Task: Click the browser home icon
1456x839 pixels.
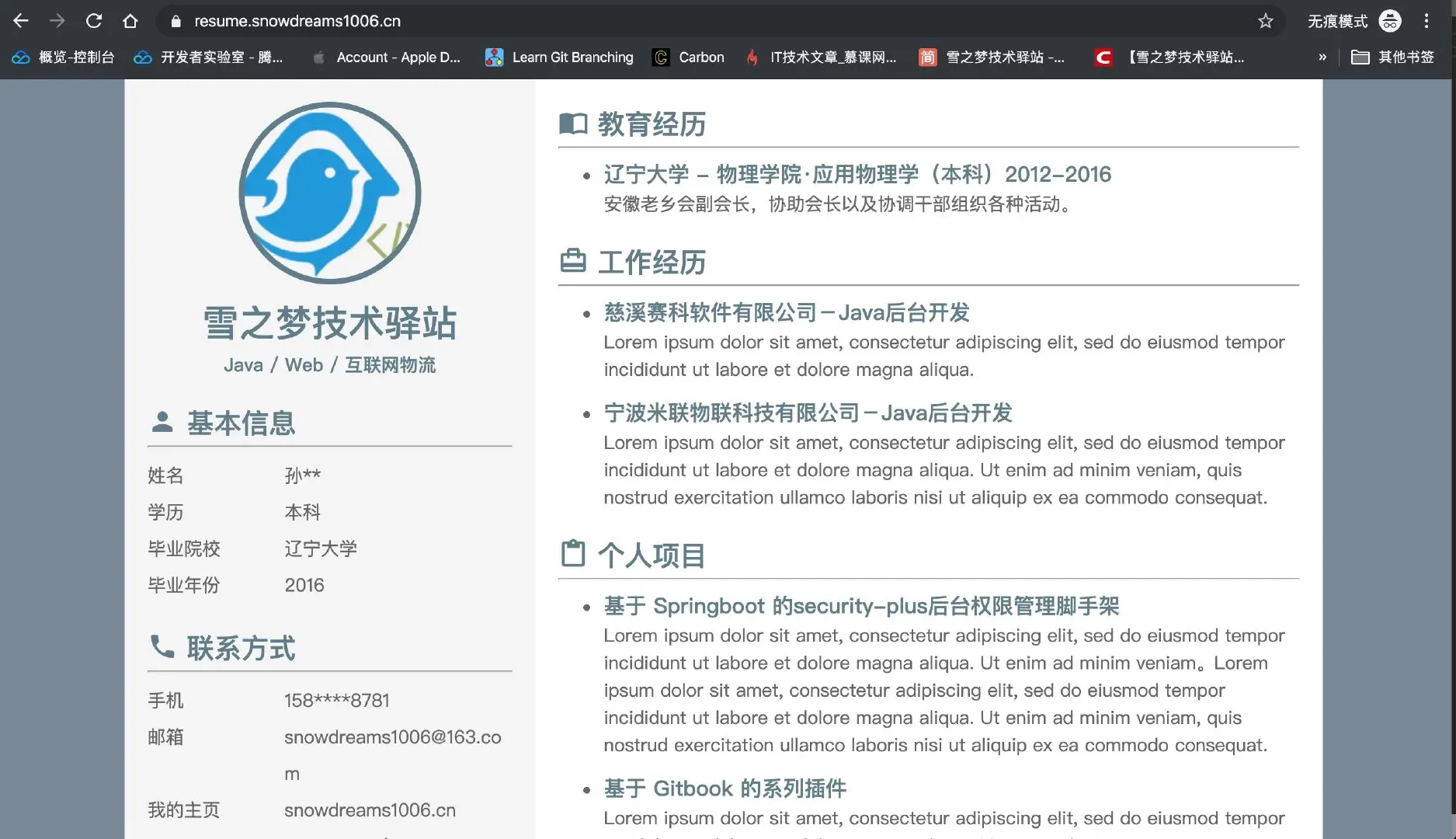Action: (130, 21)
